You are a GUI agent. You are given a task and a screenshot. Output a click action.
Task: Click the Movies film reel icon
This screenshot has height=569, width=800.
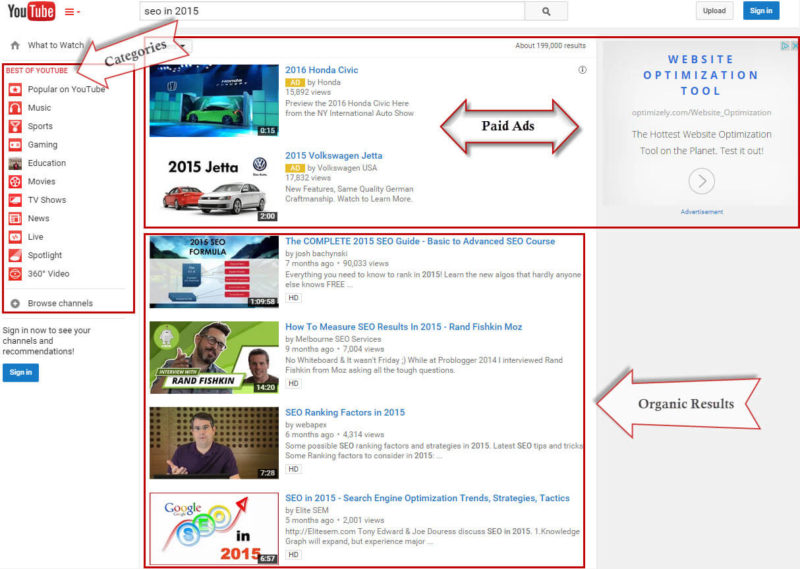click(15, 181)
